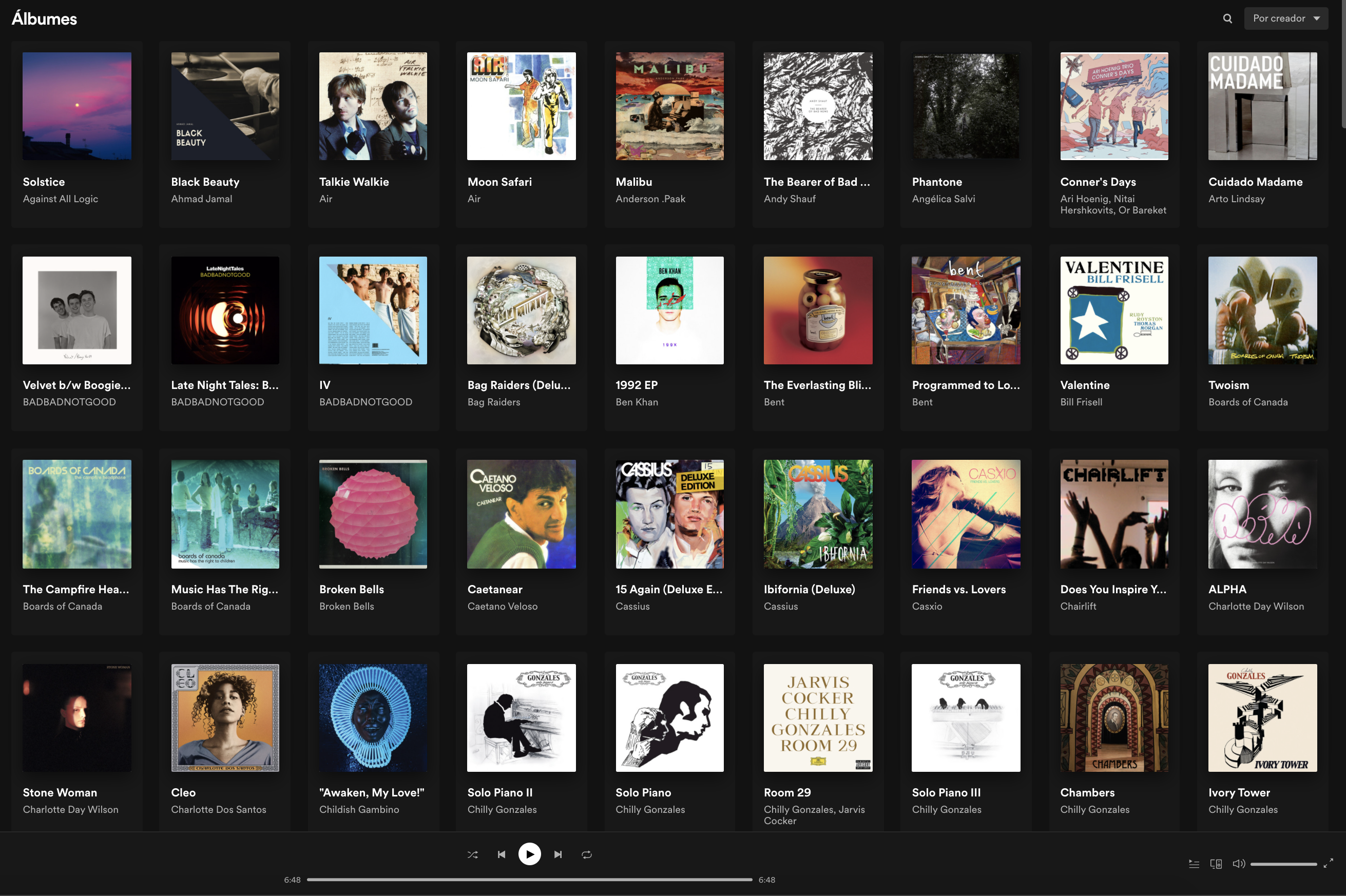This screenshot has height=896, width=1346.
Task: Open the Phantone album title
Action: coord(937,182)
